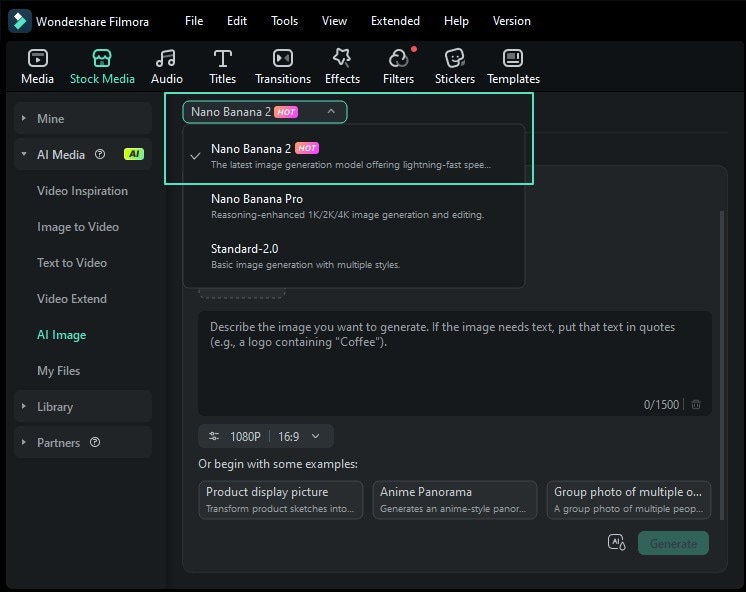Open the Stickers icon
This screenshot has width=746, height=592.
click(454, 58)
